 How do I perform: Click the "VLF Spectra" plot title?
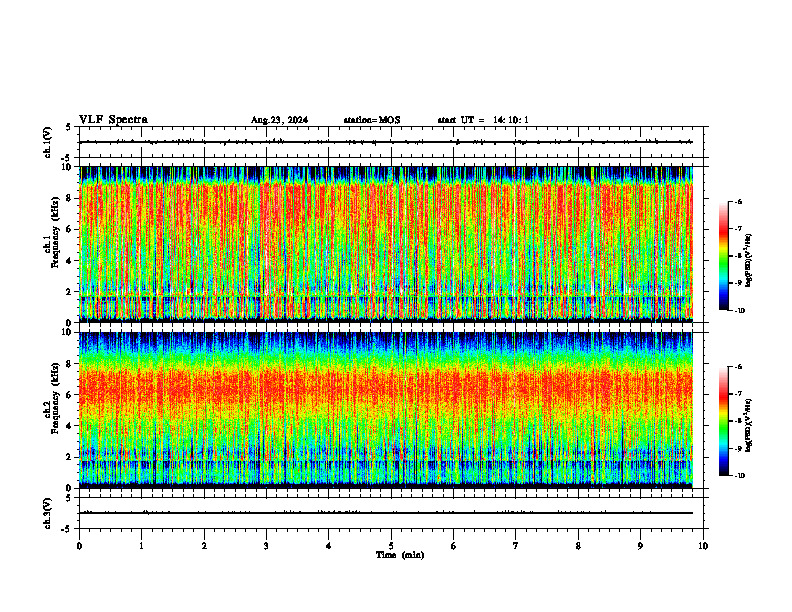113,120
